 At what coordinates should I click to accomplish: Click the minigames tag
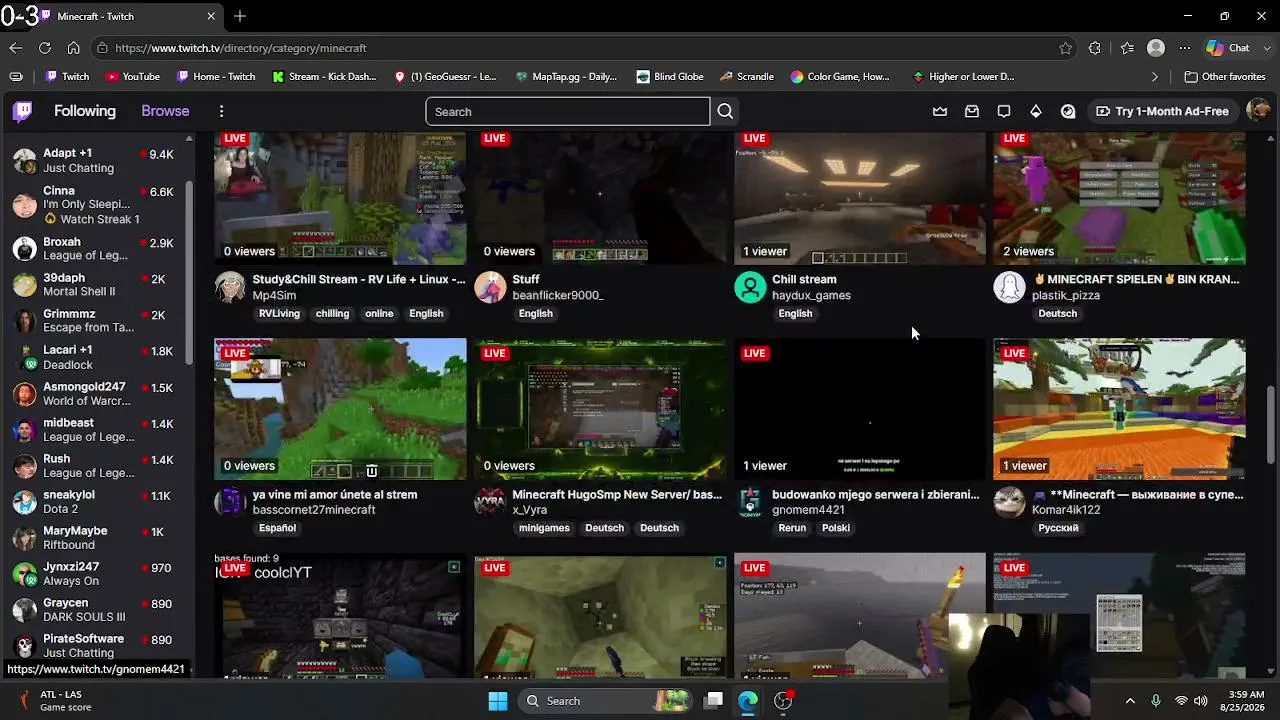click(x=544, y=528)
